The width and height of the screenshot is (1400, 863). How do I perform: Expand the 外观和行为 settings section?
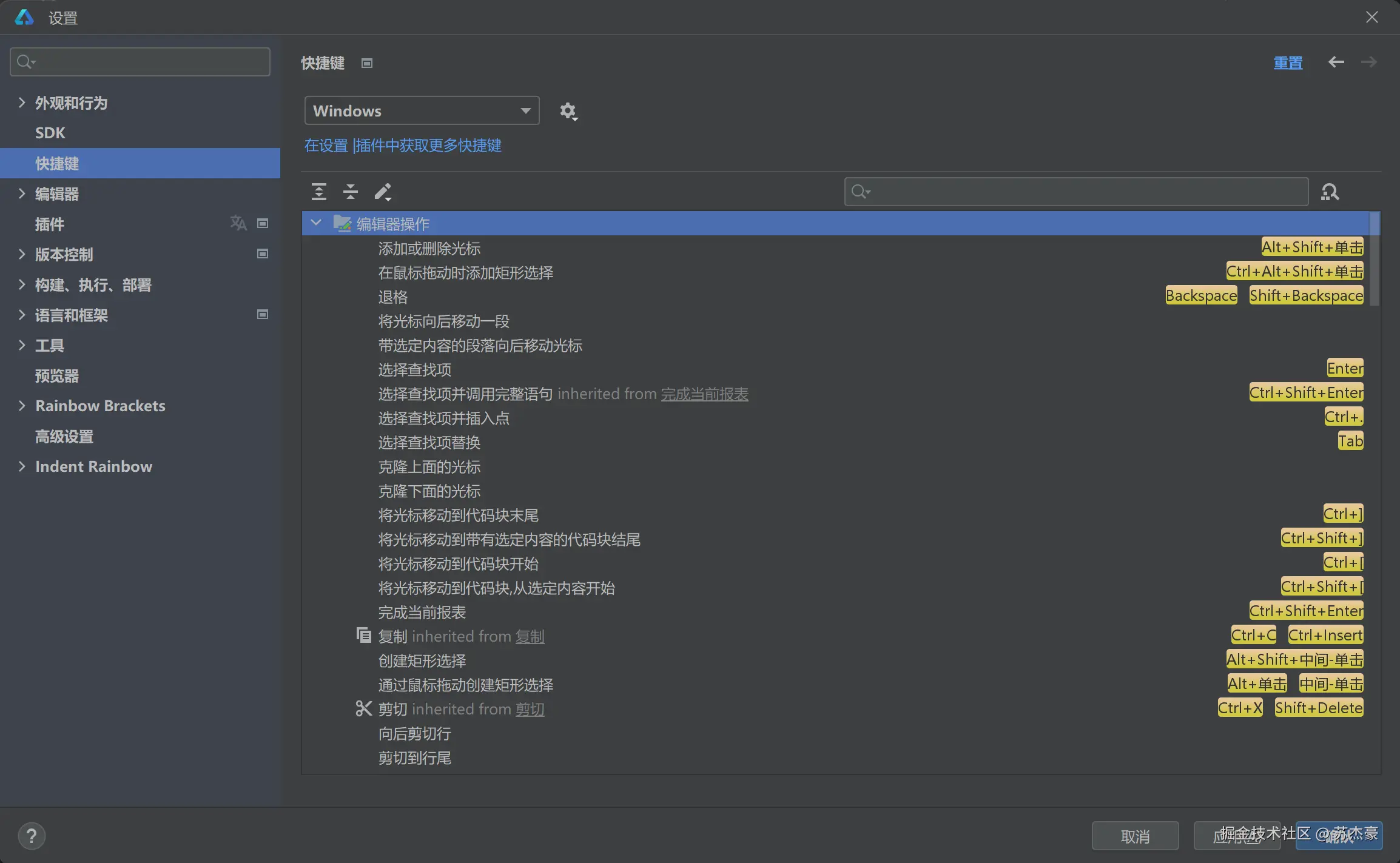[x=22, y=102]
